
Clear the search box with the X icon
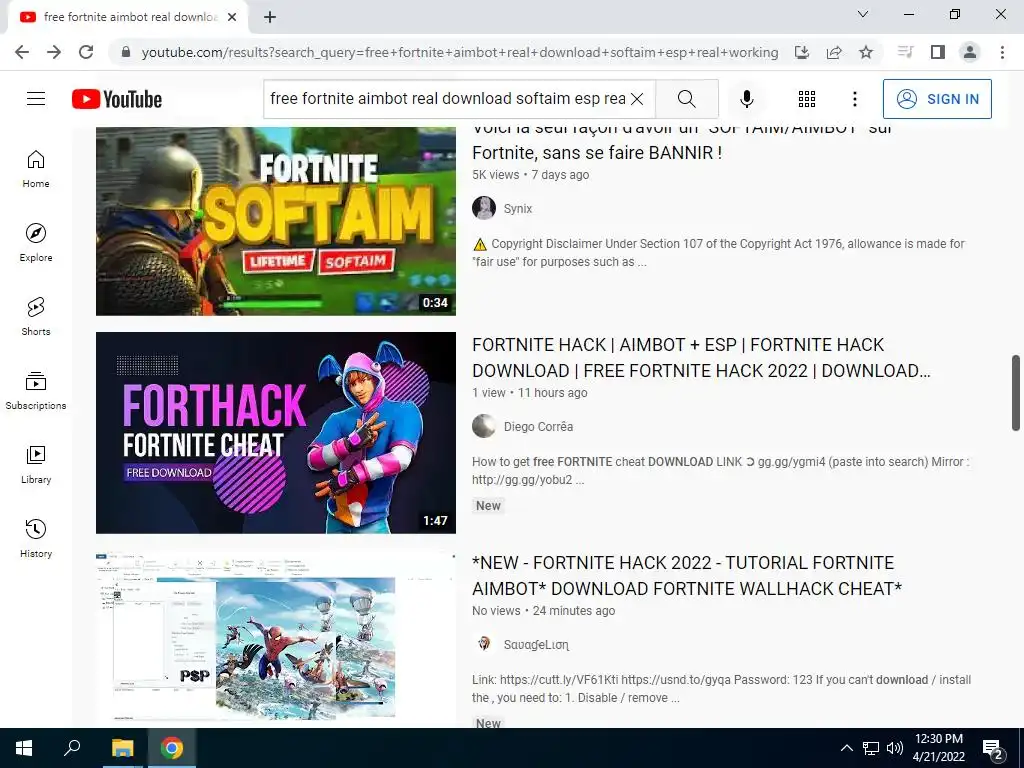[637, 99]
